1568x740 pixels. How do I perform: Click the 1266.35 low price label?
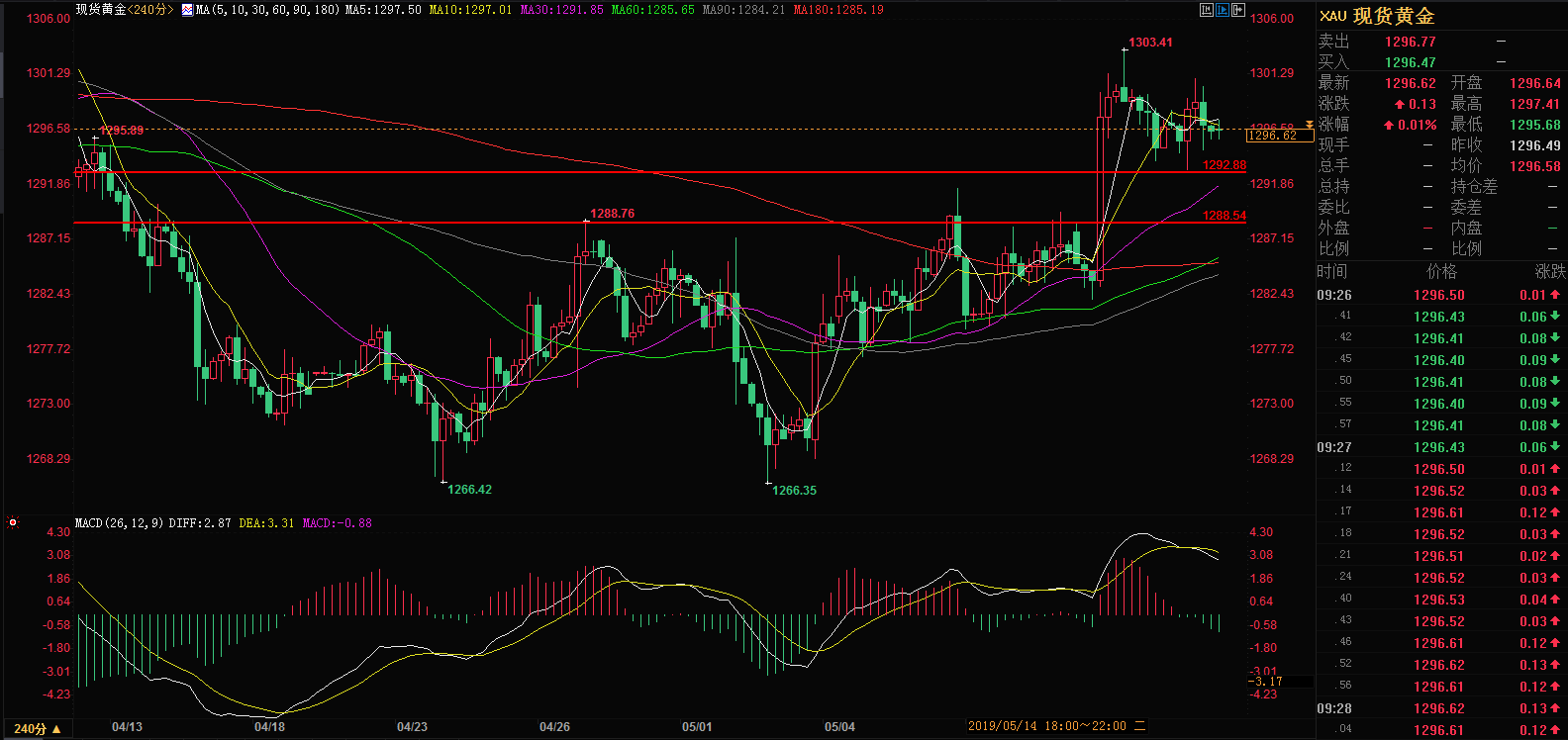click(794, 491)
